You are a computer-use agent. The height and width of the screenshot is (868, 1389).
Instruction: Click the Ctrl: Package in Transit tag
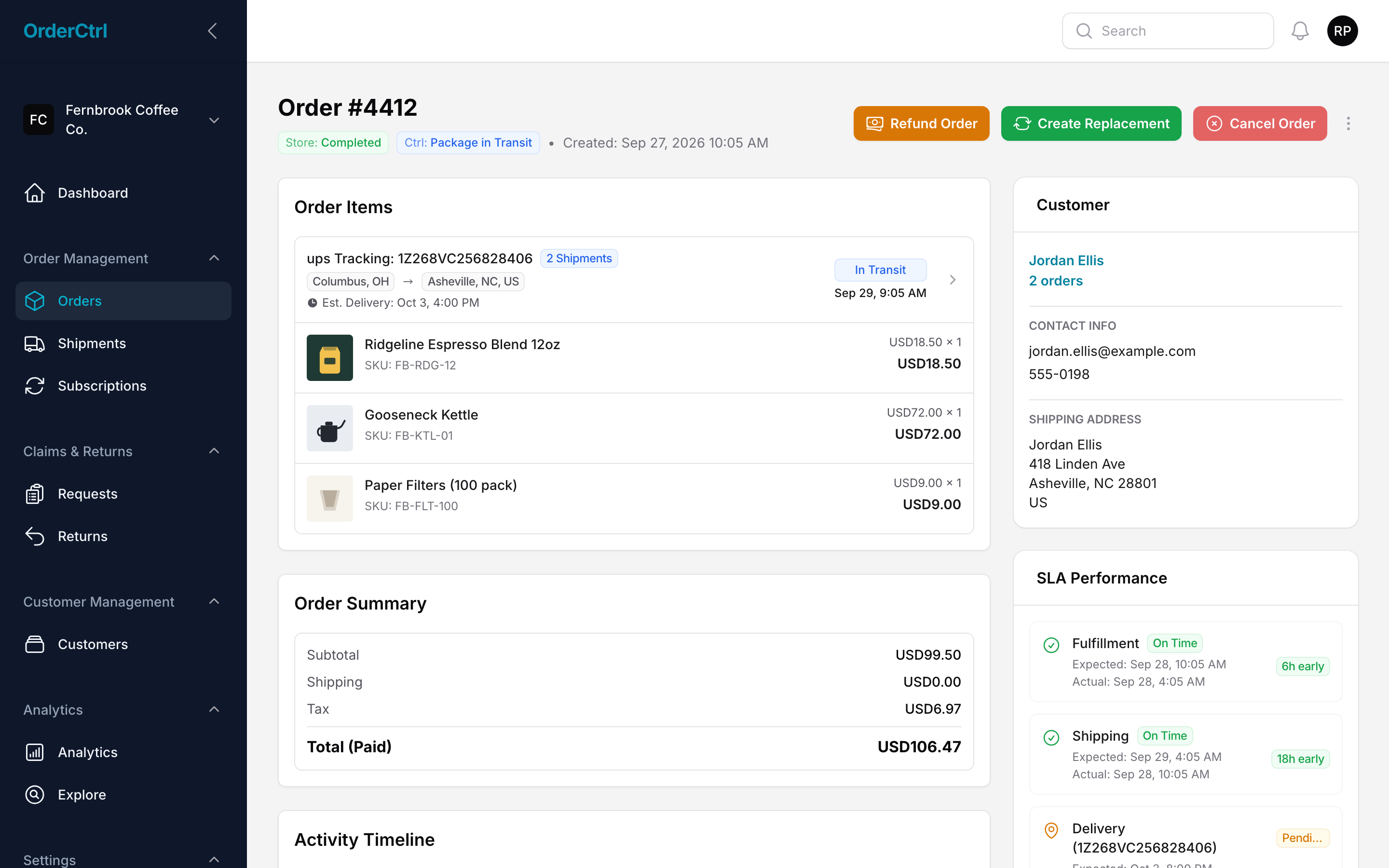[x=468, y=142]
